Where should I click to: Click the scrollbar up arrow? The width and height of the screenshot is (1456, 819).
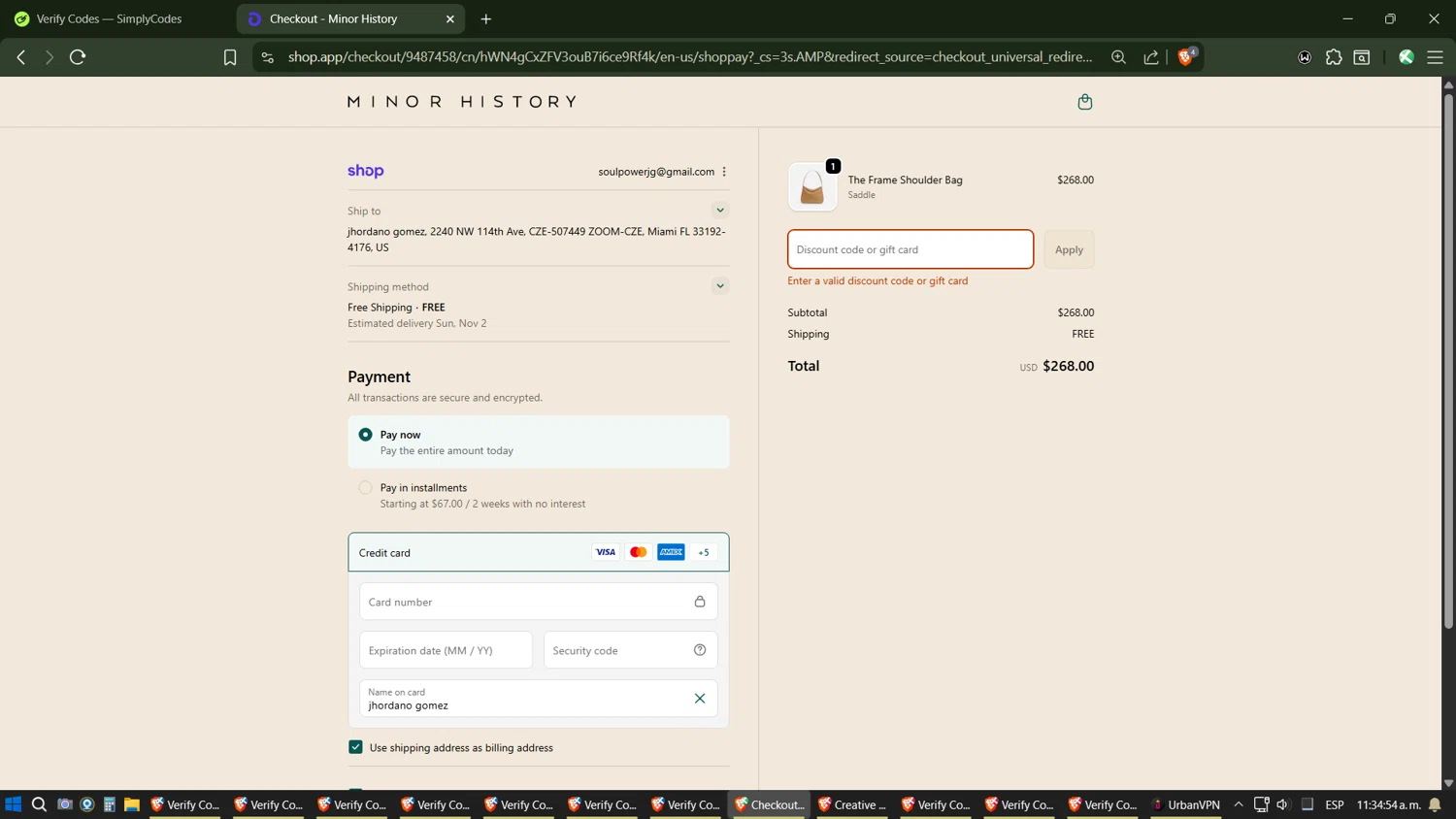(x=1448, y=84)
